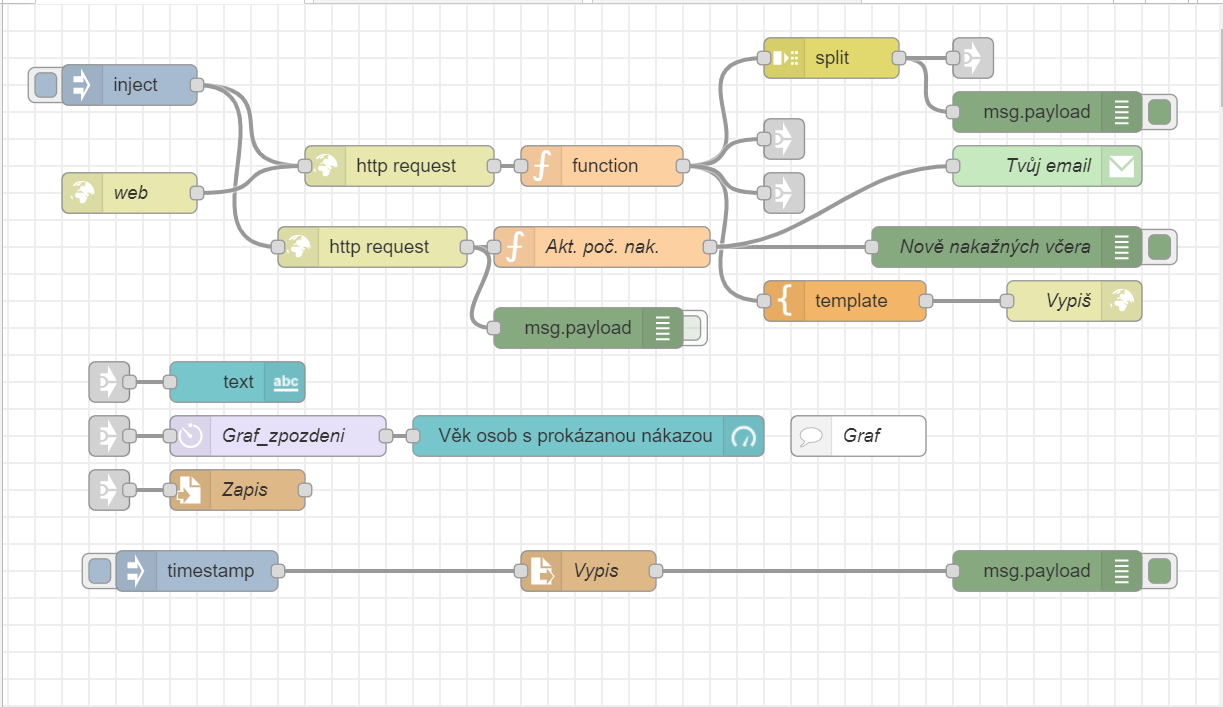Click the Graf_zpozdeni delay clock icon
This screenshot has height=707, width=1223.
191,436
